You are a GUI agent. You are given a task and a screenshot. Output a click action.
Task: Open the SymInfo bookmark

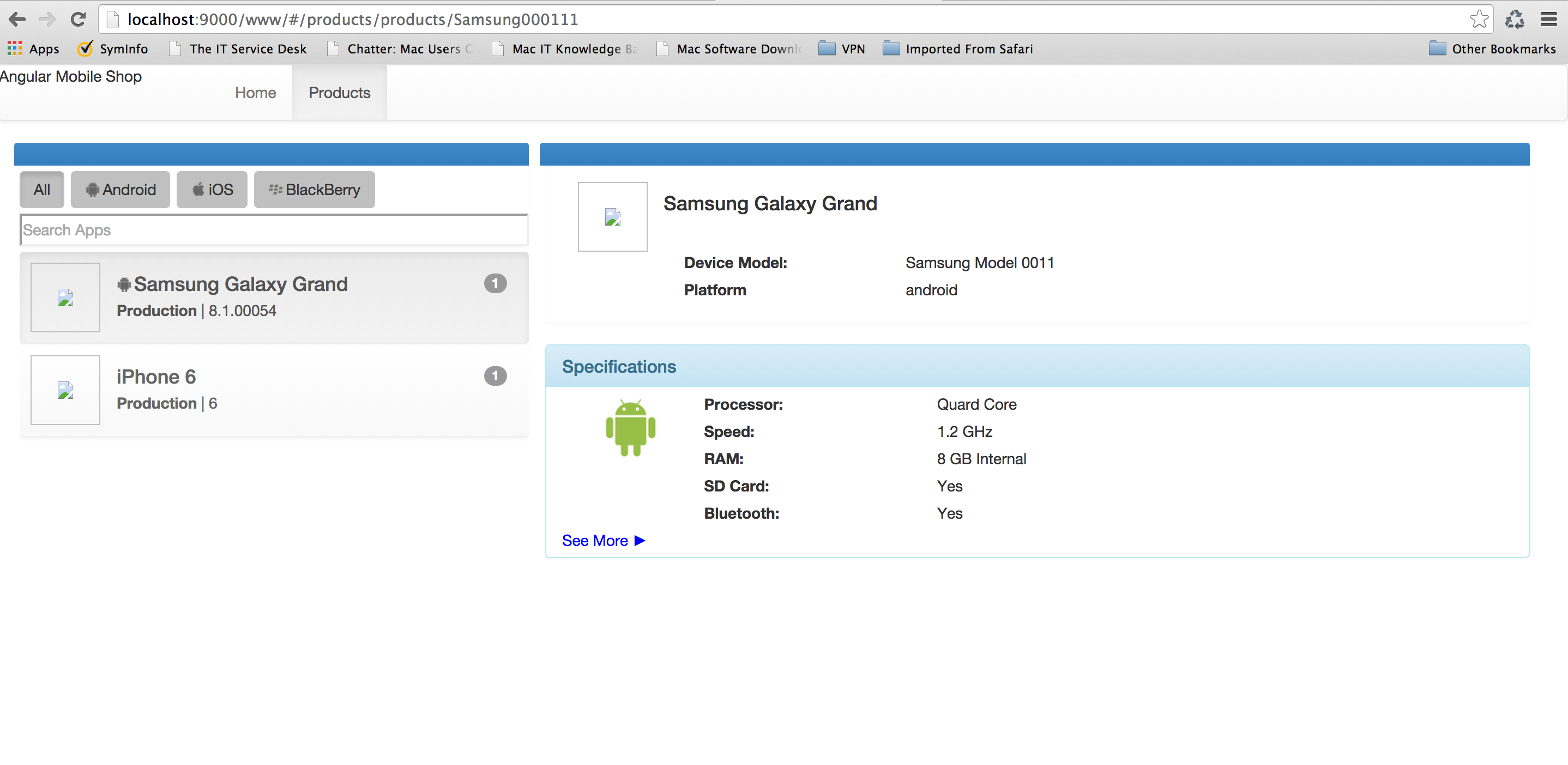(113, 48)
